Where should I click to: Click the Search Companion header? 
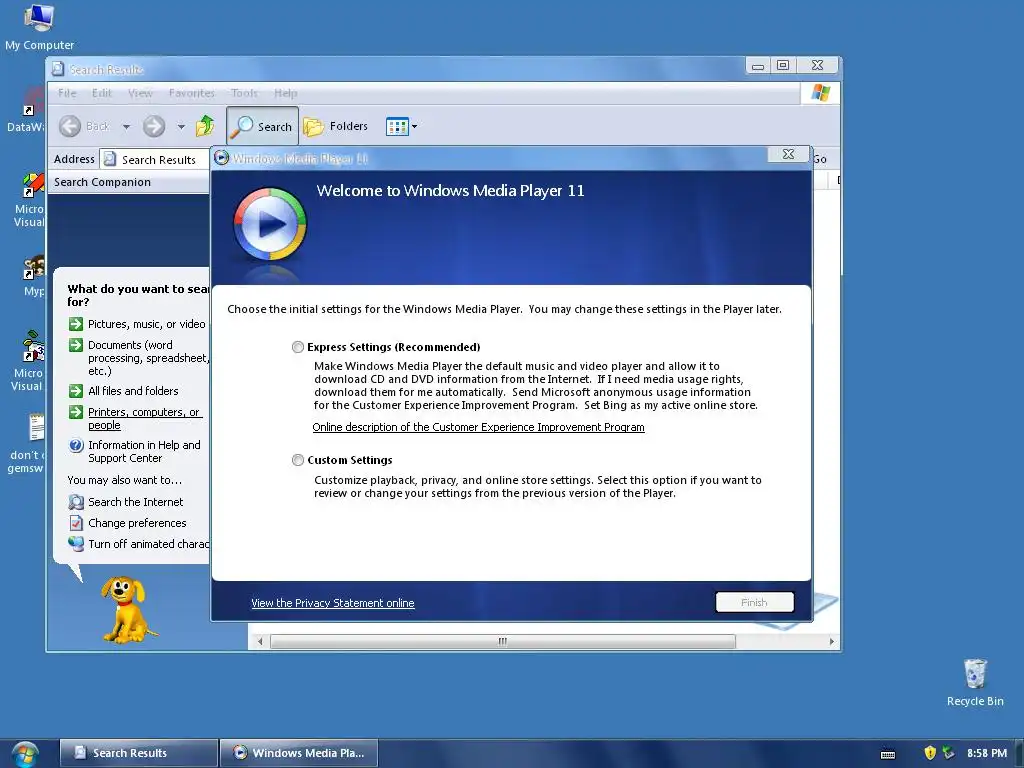129,182
